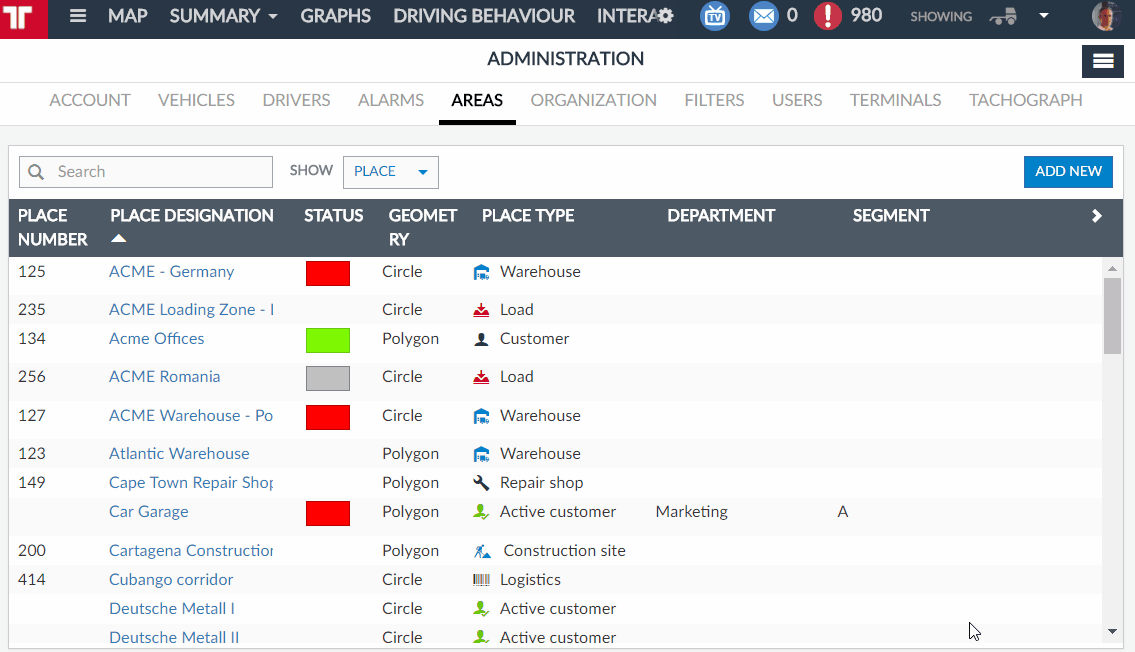
Task: Open the Atlantic Warehouse place link
Action: [x=179, y=454]
